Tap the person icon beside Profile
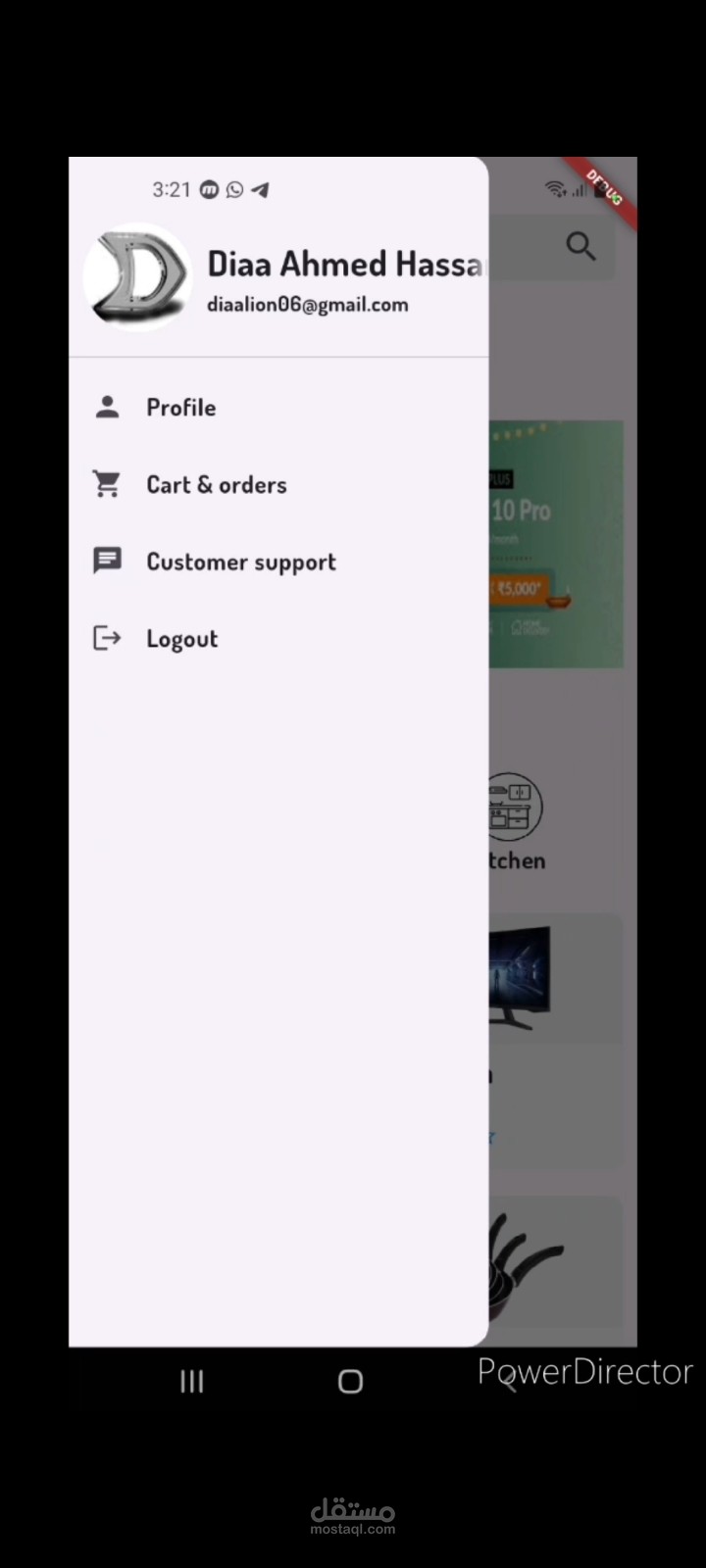Image resolution: width=706 pixels, height=1568 pixels. 107,407
